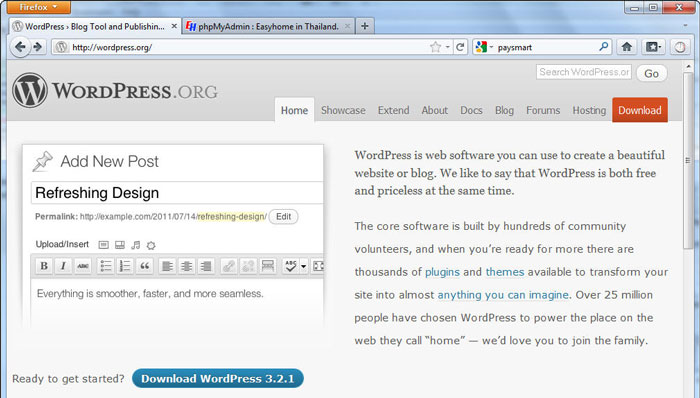Click the scrollbar up arrow
The height and width of the screenshot is (398, 700).
tap(688, 67)
